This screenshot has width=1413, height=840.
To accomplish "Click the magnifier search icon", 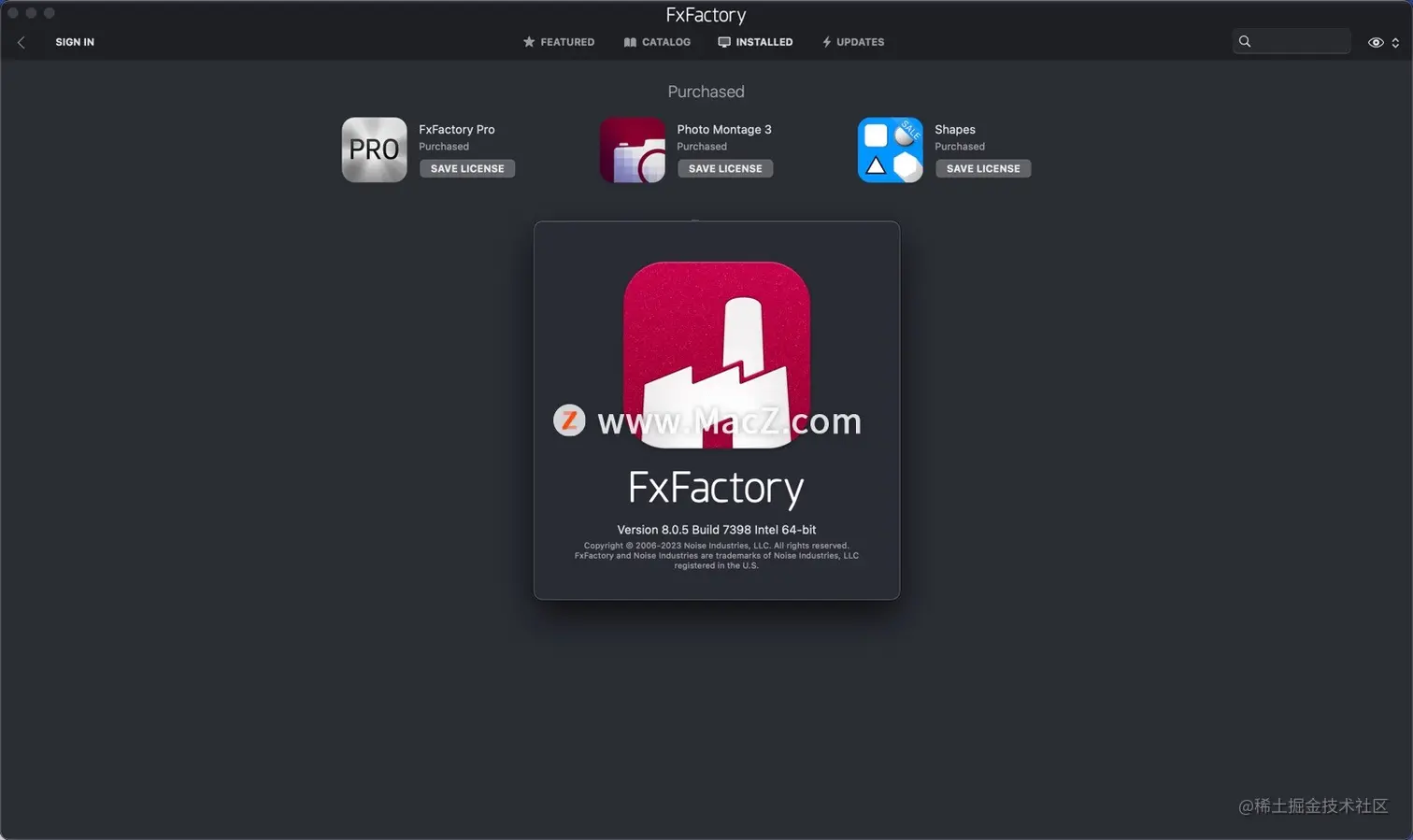I will (x=1245, y=41).
